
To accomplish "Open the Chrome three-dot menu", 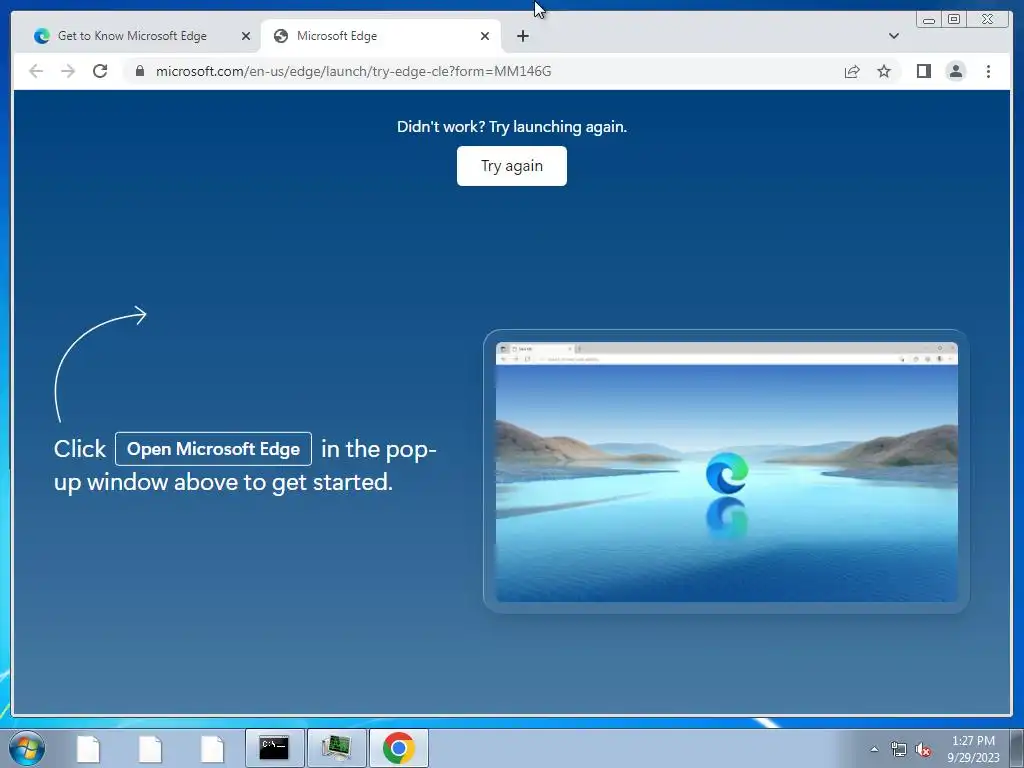I will (988, 71).
